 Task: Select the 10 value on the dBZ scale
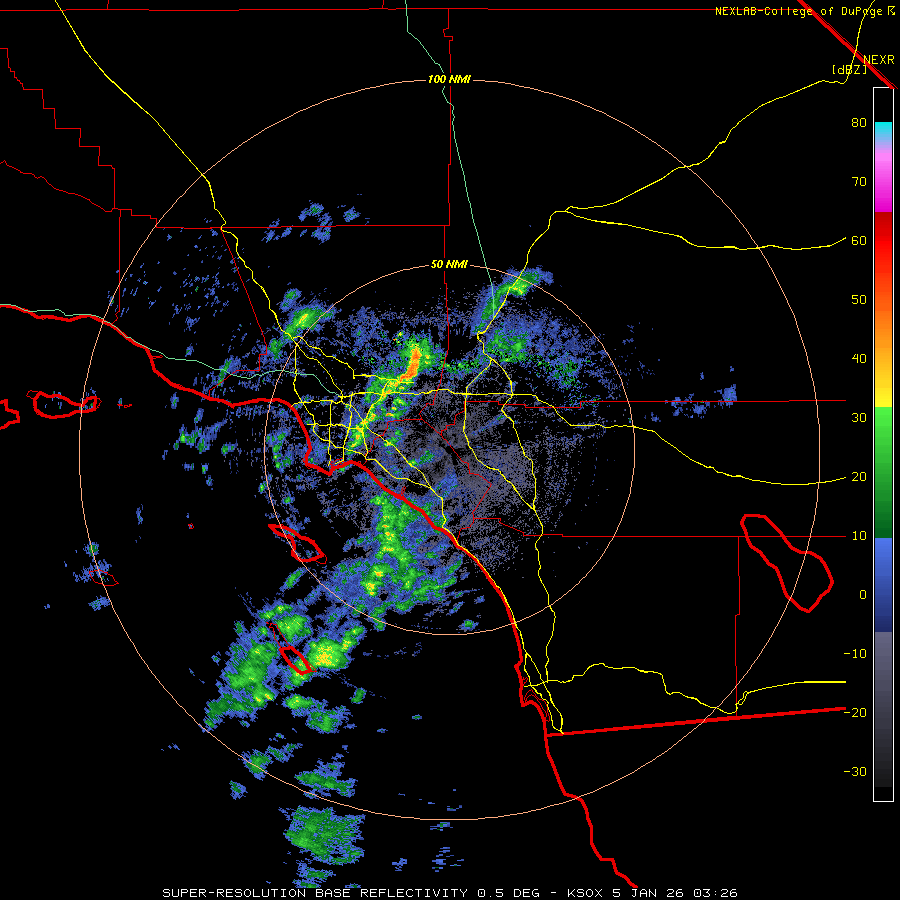(x=859, y=536)
